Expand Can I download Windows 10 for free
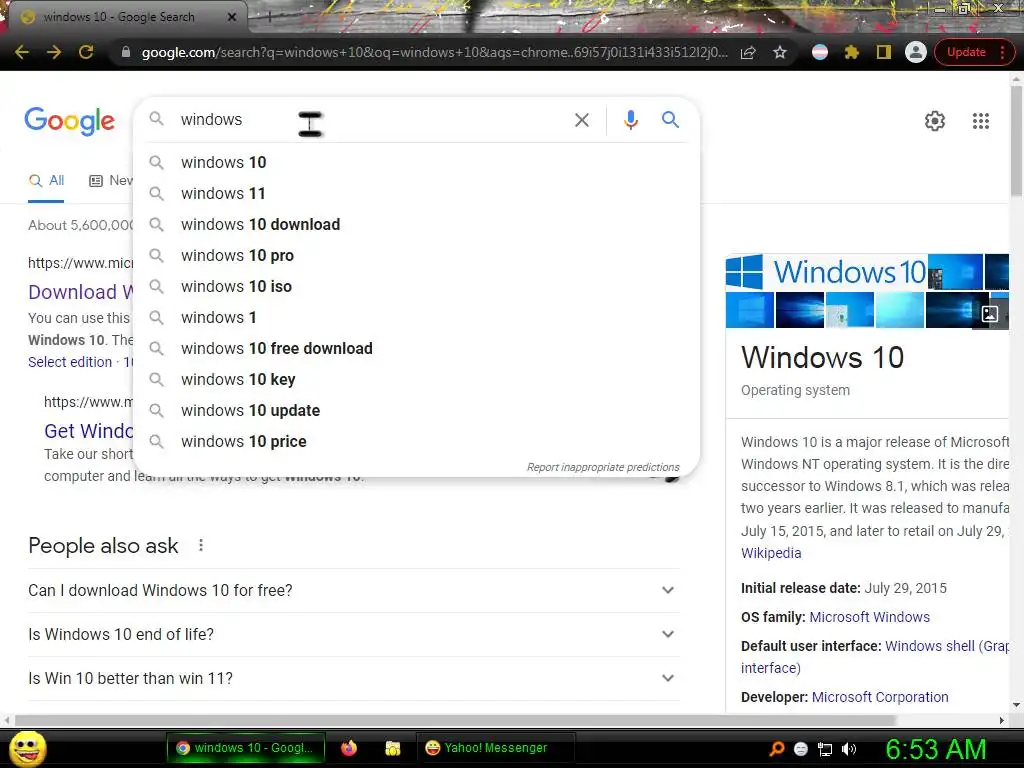Screen dimensions: 1024x768 point(353,590)
